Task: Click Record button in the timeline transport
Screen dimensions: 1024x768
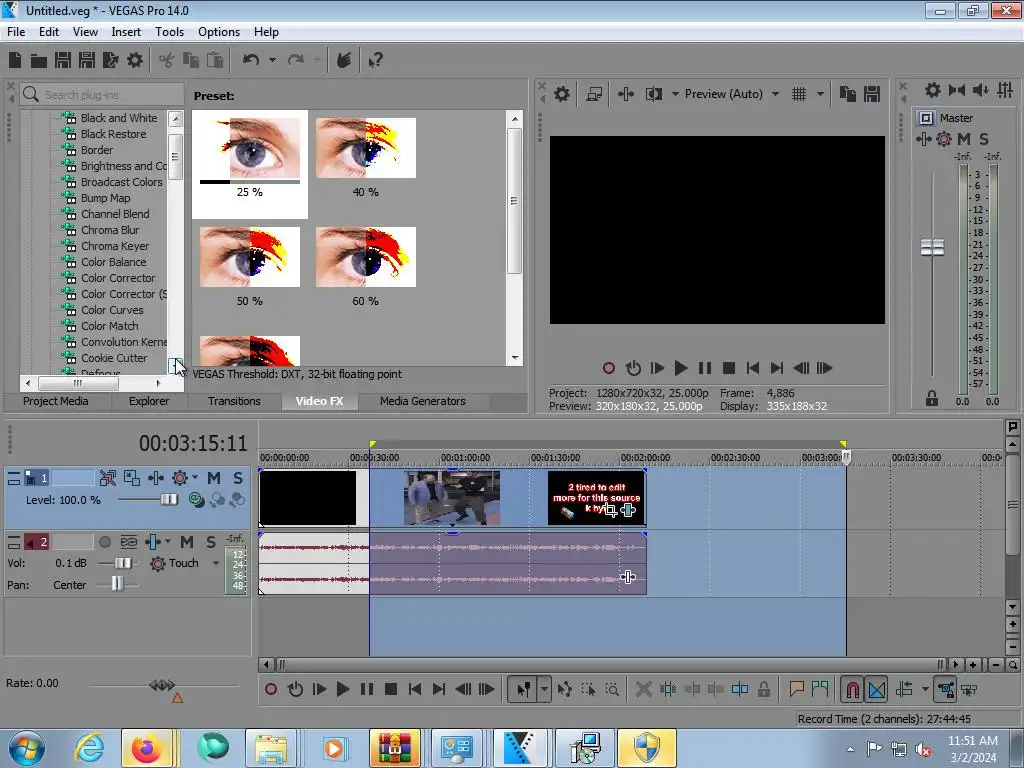Action: (x=271, y=689)
